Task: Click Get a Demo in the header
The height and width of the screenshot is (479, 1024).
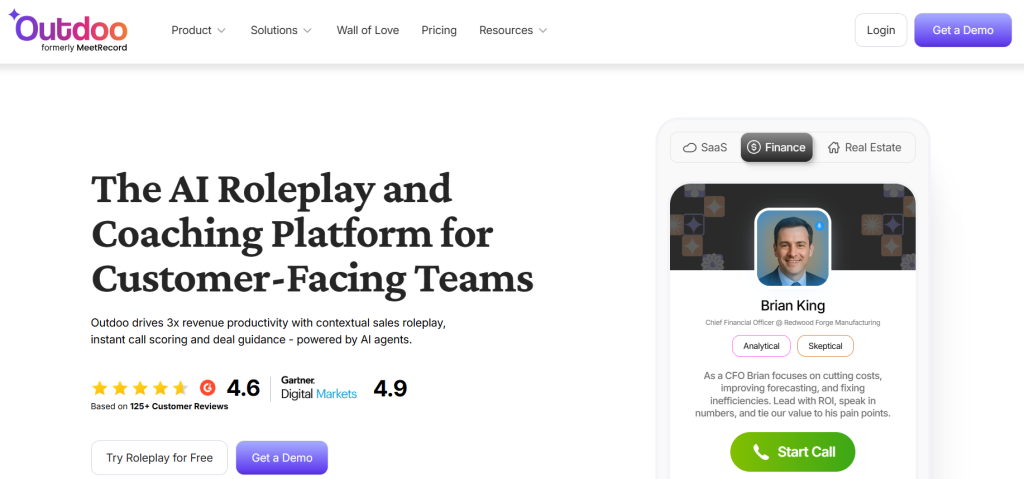Action: pos(963,30)
